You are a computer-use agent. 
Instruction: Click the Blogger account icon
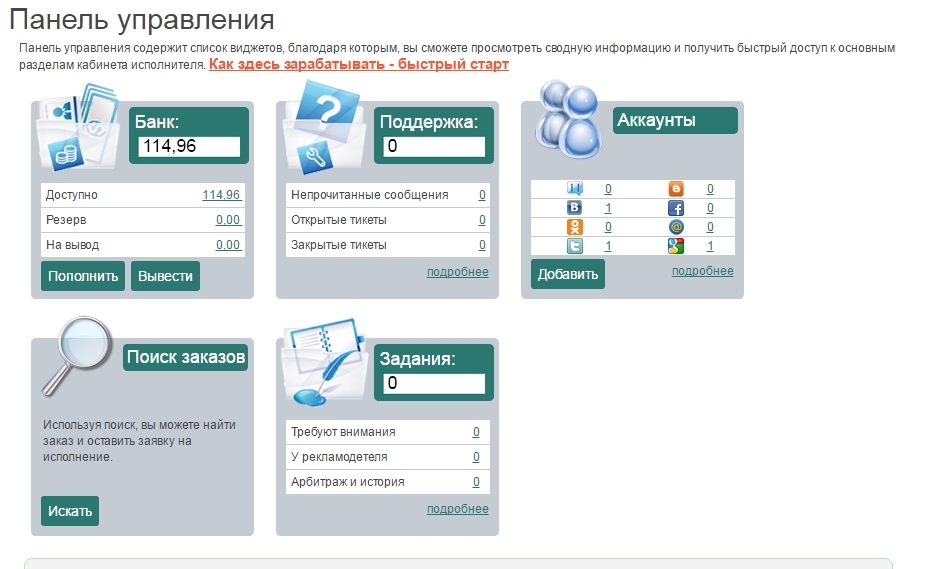coord(676,189)
